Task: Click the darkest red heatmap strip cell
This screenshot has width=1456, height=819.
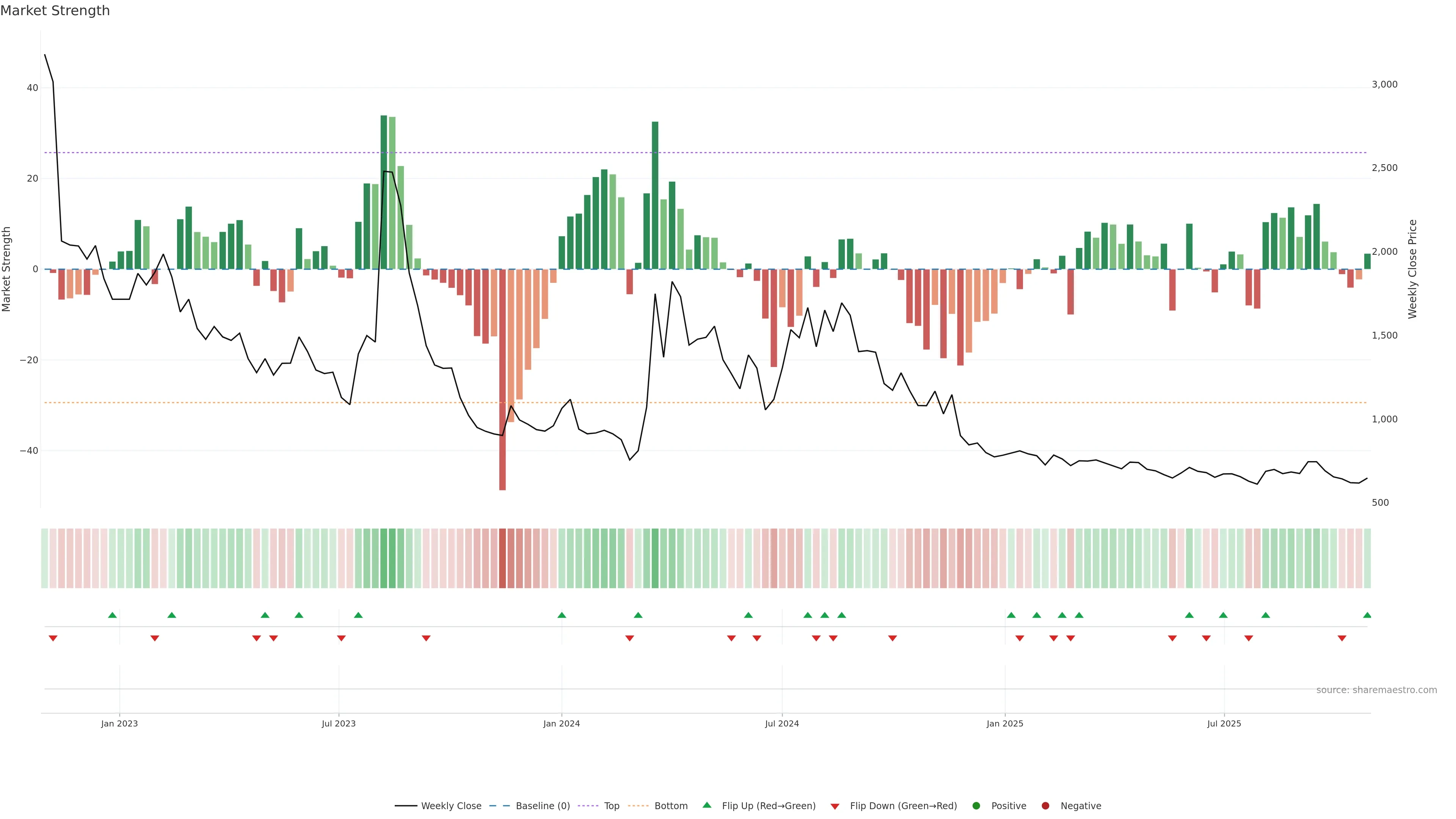Action: click(502, 559)
